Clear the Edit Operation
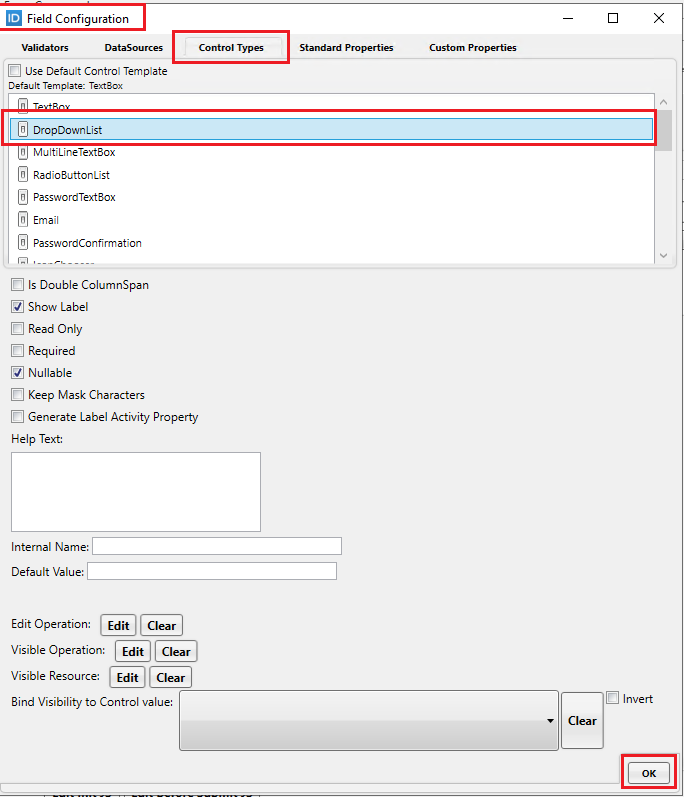 [x=162, y=625]
